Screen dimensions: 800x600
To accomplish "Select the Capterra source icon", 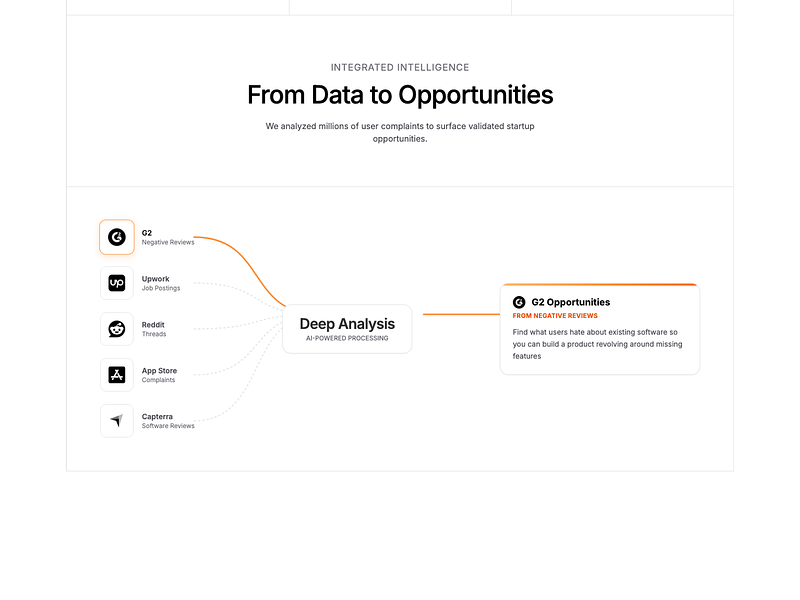I will pos(117,421).
